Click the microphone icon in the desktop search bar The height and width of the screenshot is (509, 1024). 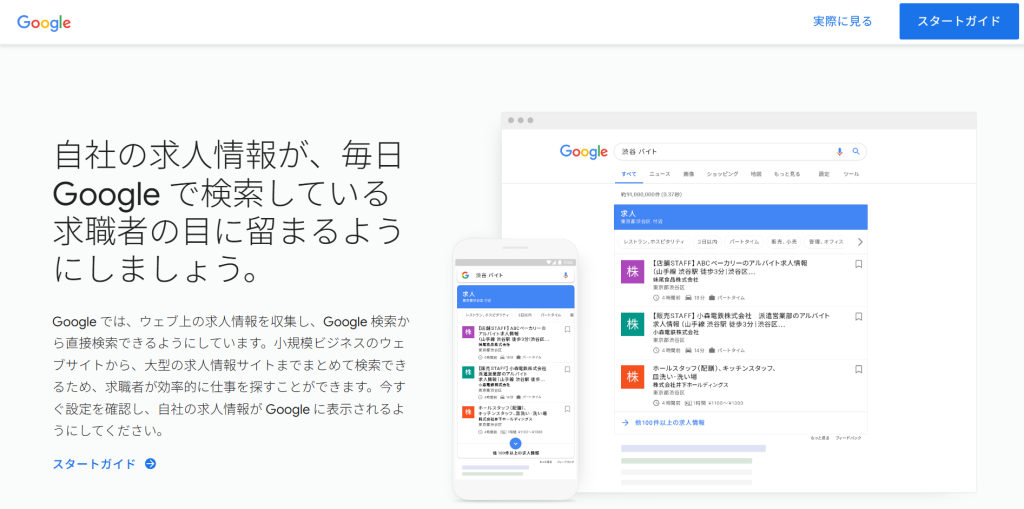(x=840, y=152)
